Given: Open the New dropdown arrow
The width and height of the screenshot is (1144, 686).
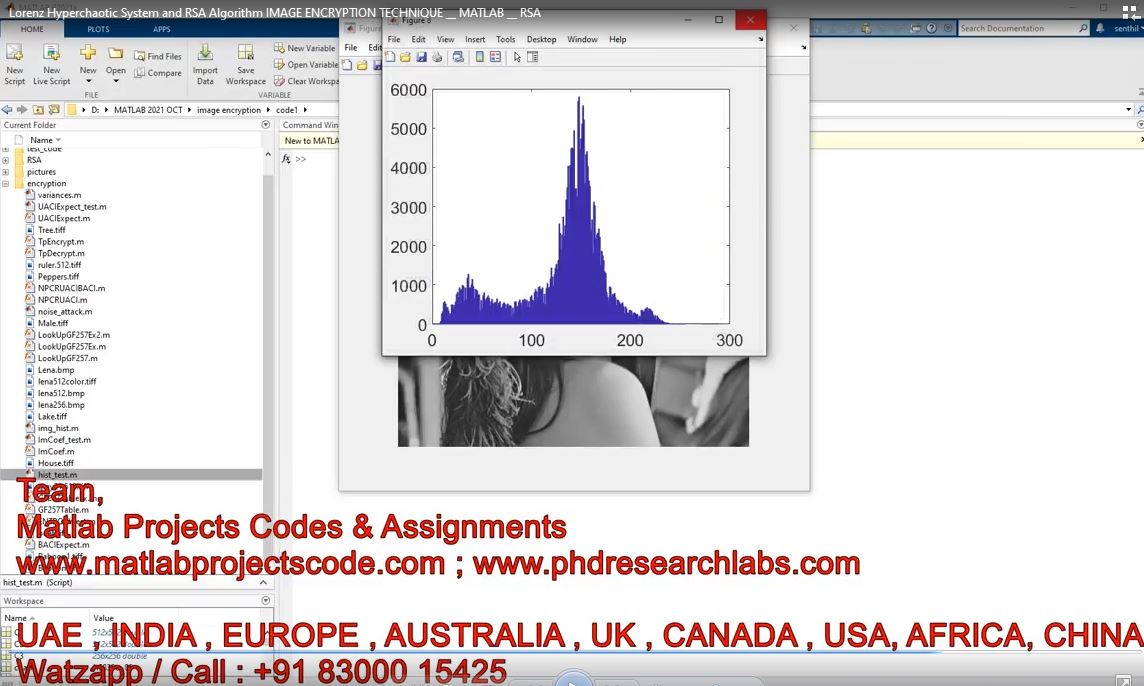Looking at the screenshot, I should click(88, 81).
